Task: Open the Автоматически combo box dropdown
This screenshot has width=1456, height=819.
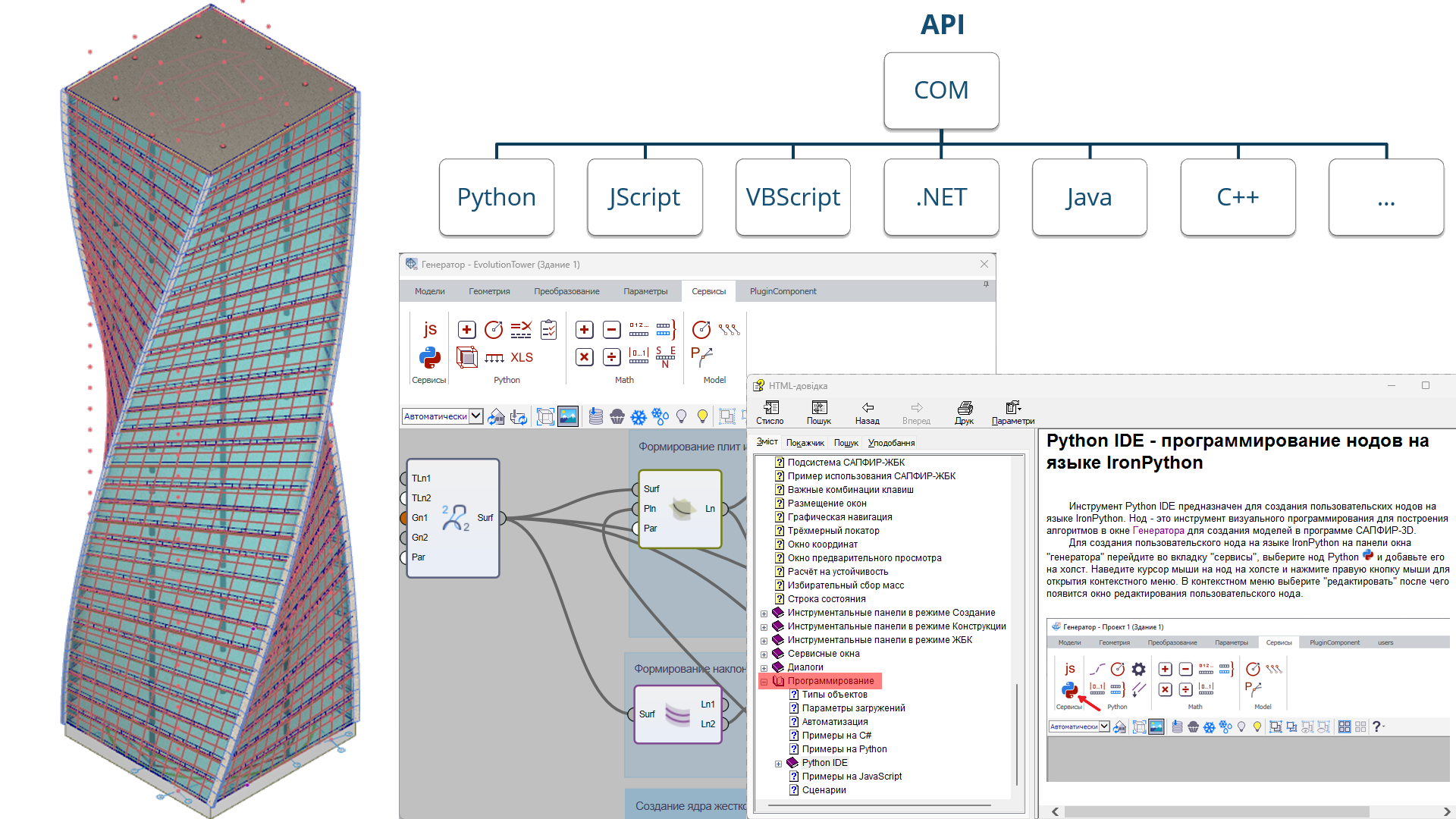Action: [475, 416]
